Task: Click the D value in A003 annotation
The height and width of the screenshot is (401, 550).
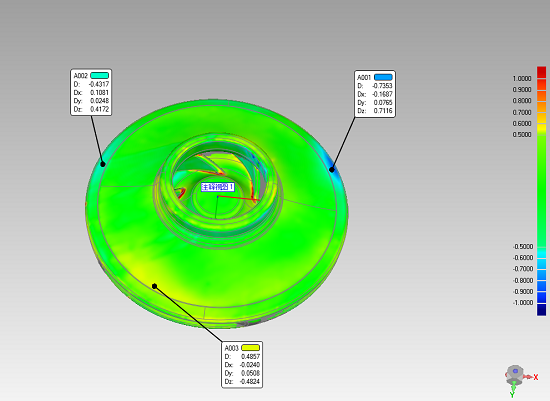Action: pyautogui.click(x=250, y=356)
